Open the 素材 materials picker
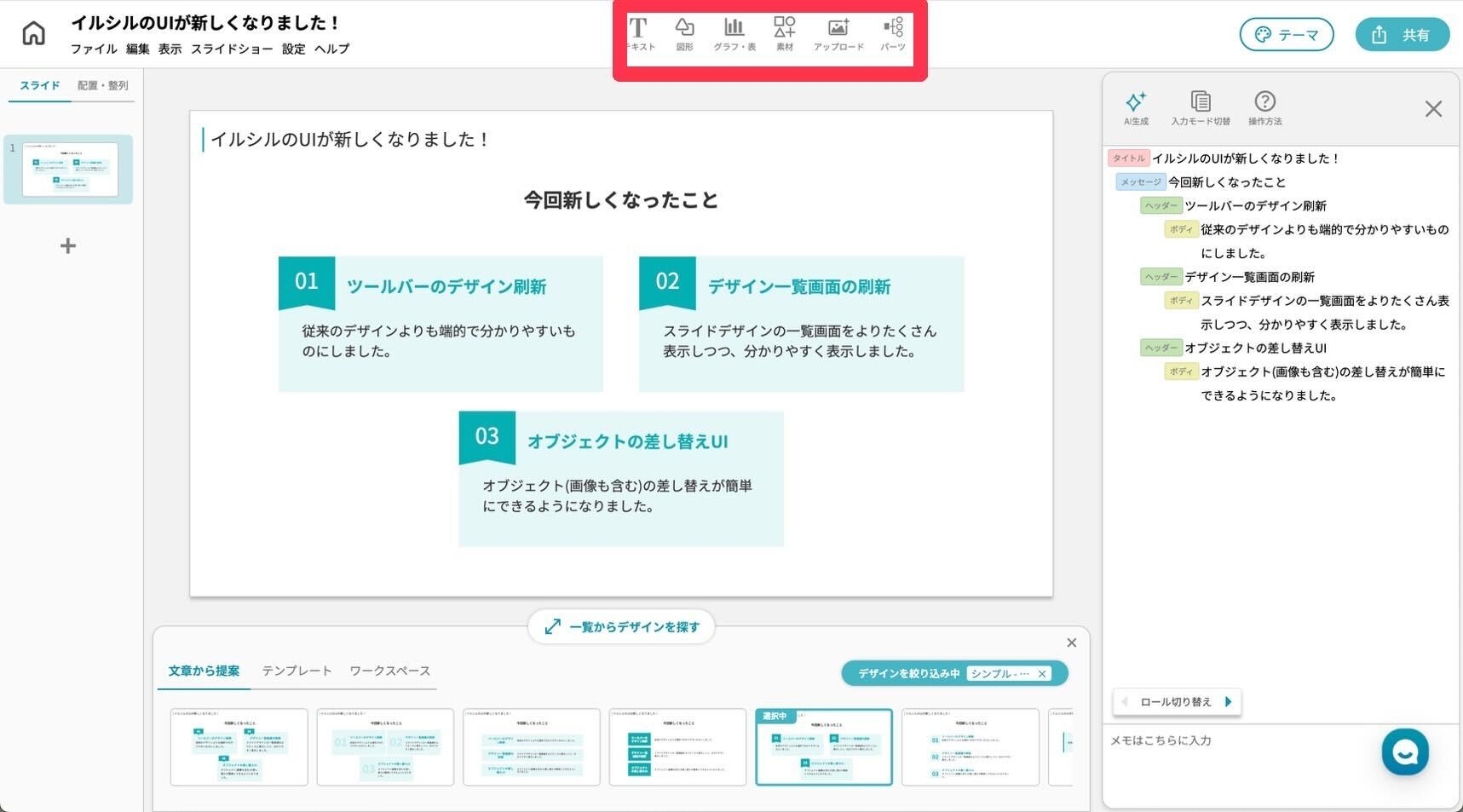1463x812 pixels. click(784, 34)
